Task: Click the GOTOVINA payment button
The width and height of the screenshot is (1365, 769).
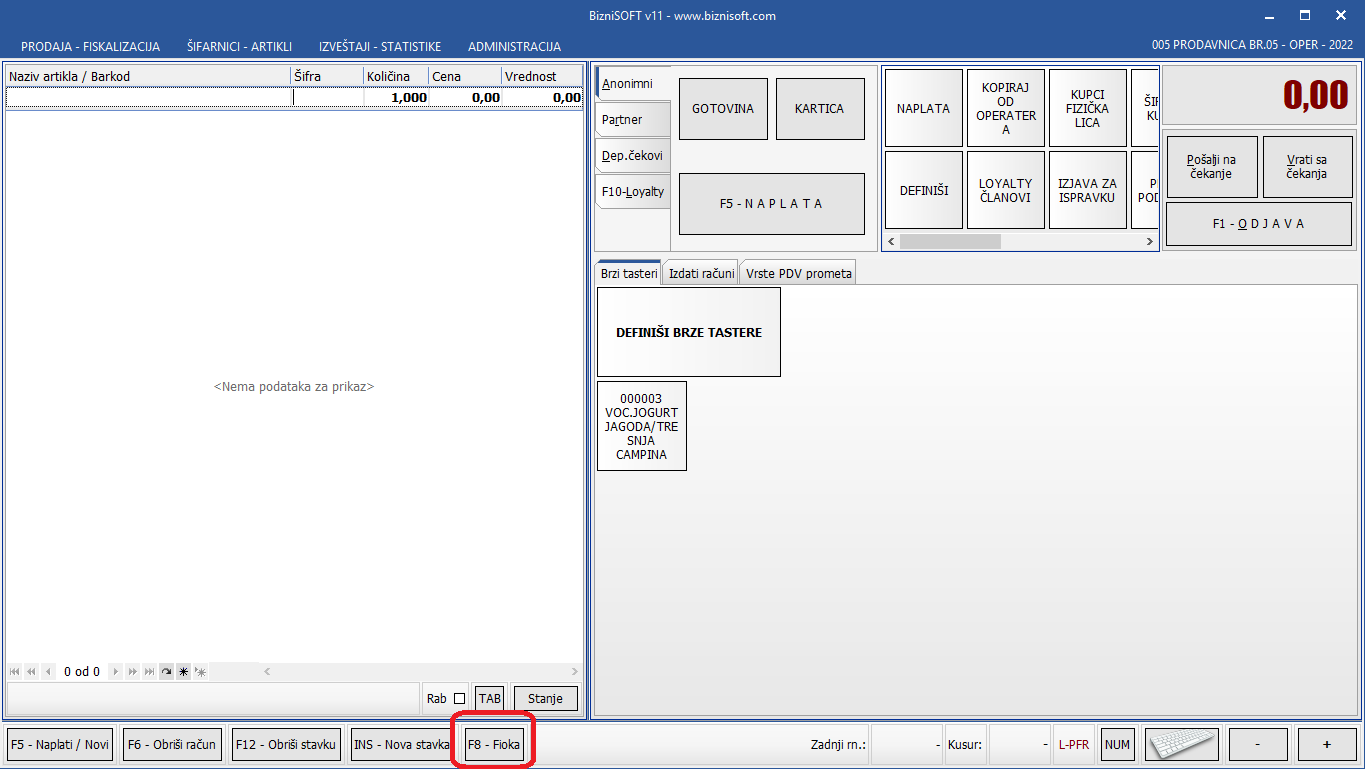Action: point(723,109)
